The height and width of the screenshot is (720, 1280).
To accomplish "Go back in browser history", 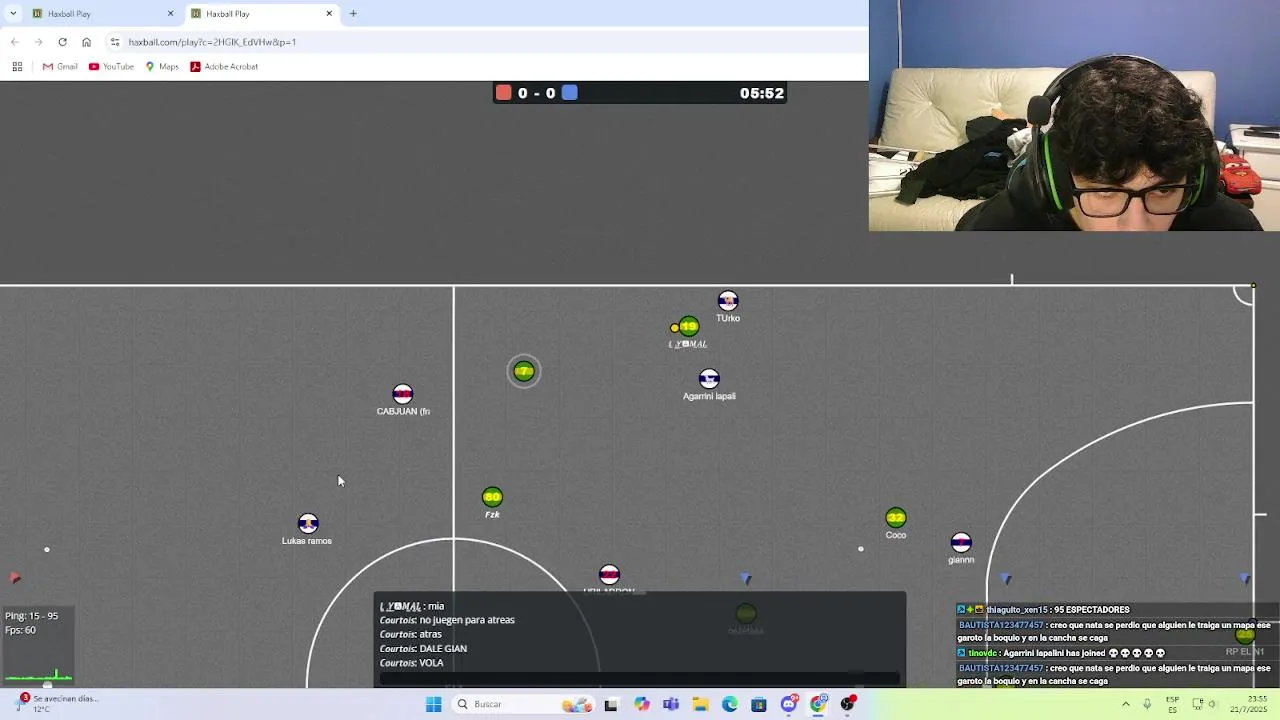I will pos(14,42).
